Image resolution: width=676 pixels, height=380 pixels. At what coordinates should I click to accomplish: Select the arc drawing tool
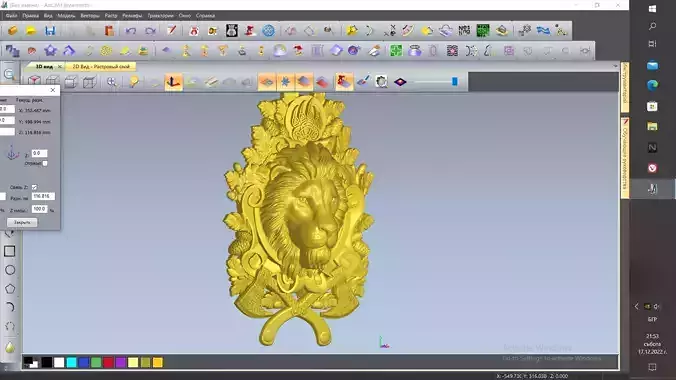10,307
